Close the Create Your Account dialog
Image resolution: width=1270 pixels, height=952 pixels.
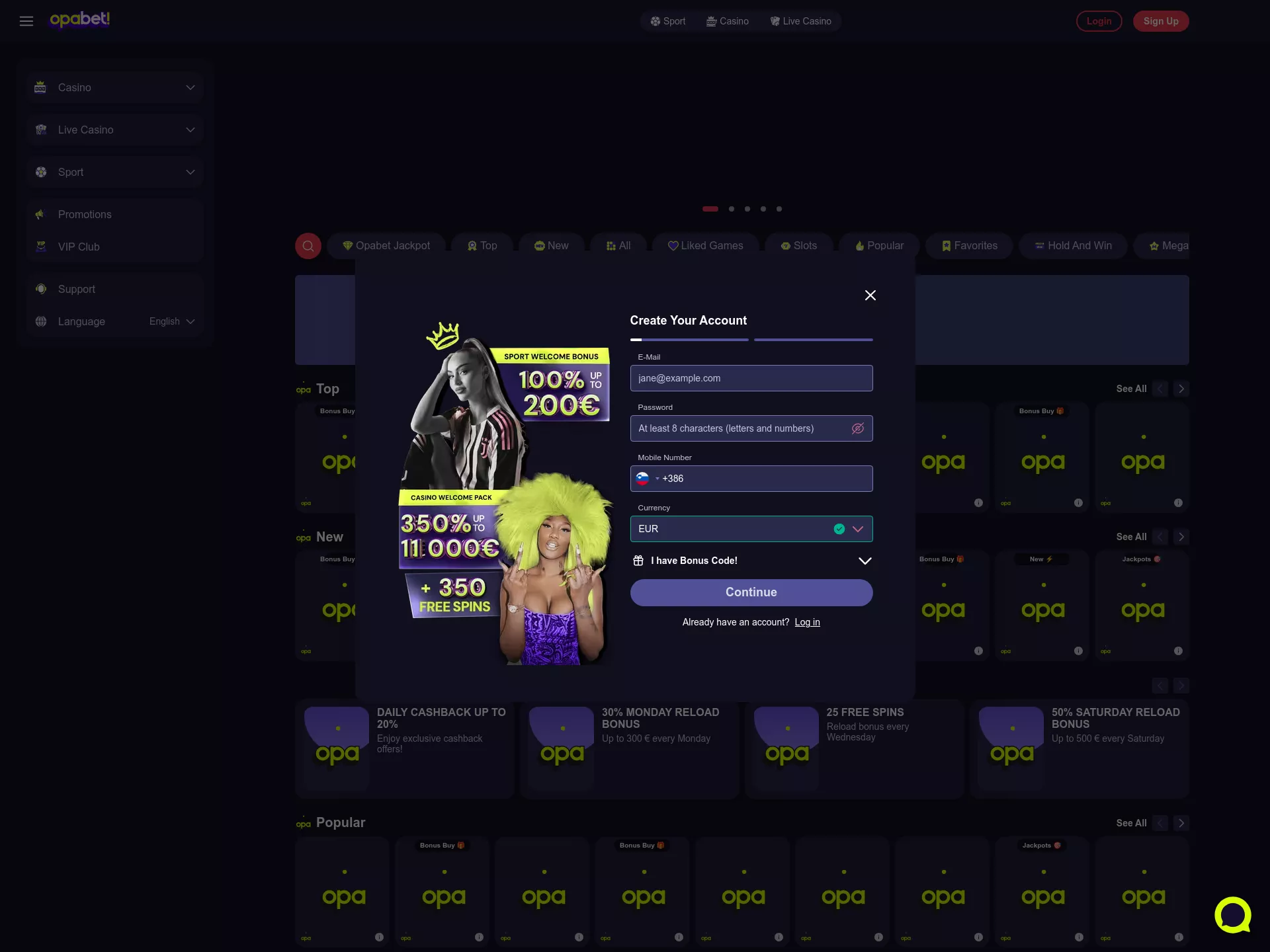click(870, 296)
